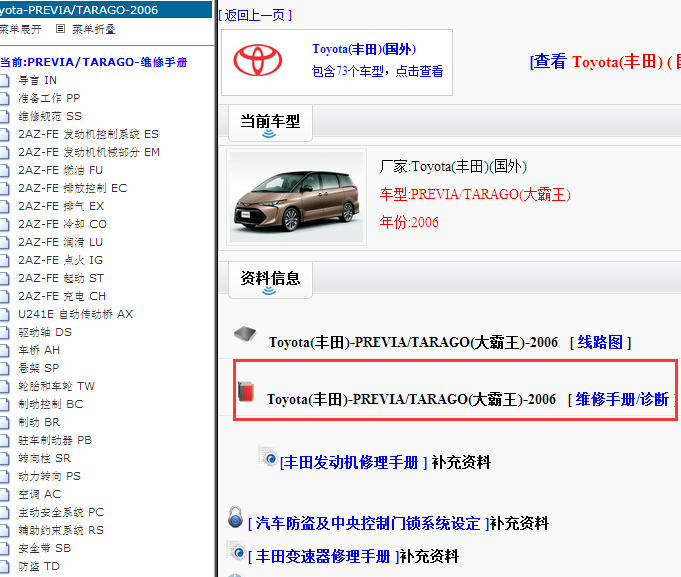Open 丰田变速器修理手册 link
The height and width of the screenshot is (577, 681).
click(324, 556)
